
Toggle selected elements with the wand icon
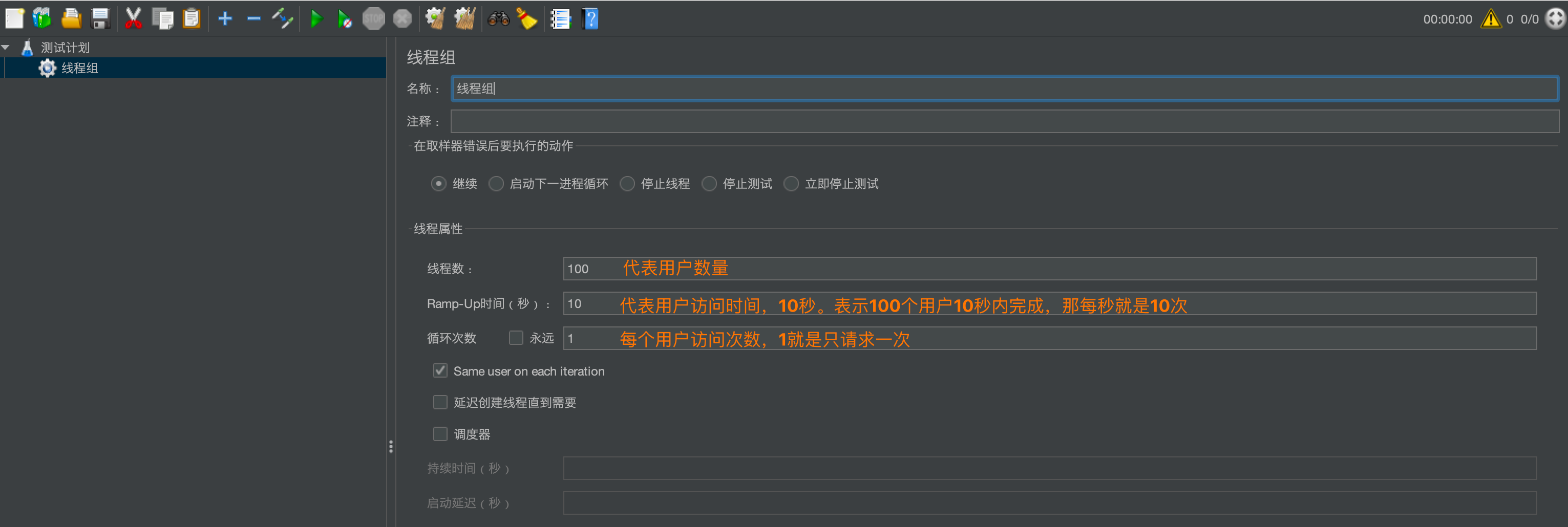(x=283, y=19)
